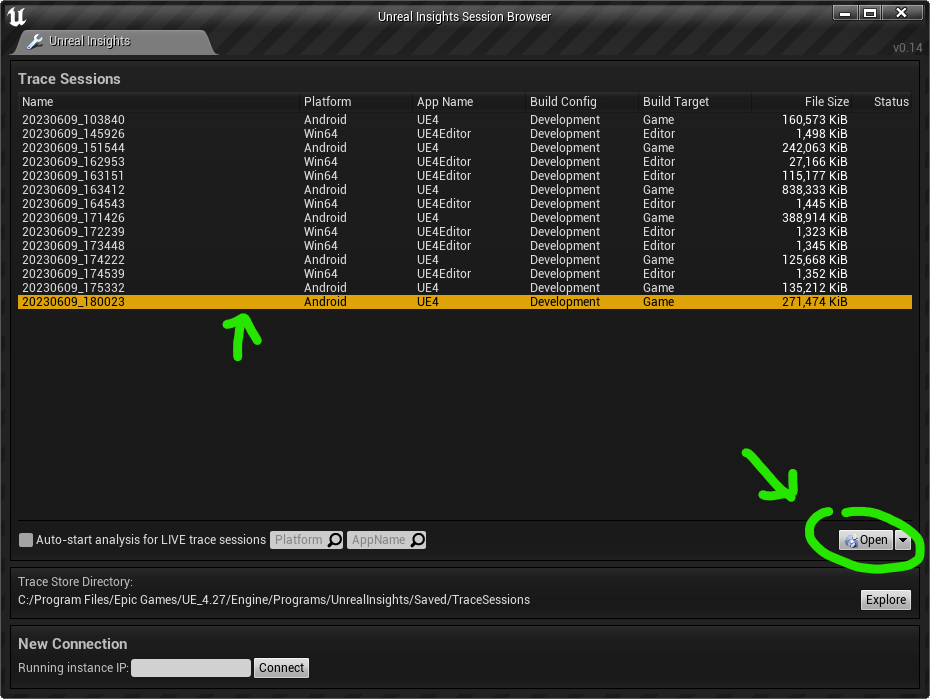Select session 20230609_145926
The height and width of the screenshot is (699, 930).
pyautogui.click(x=465, y=134)
